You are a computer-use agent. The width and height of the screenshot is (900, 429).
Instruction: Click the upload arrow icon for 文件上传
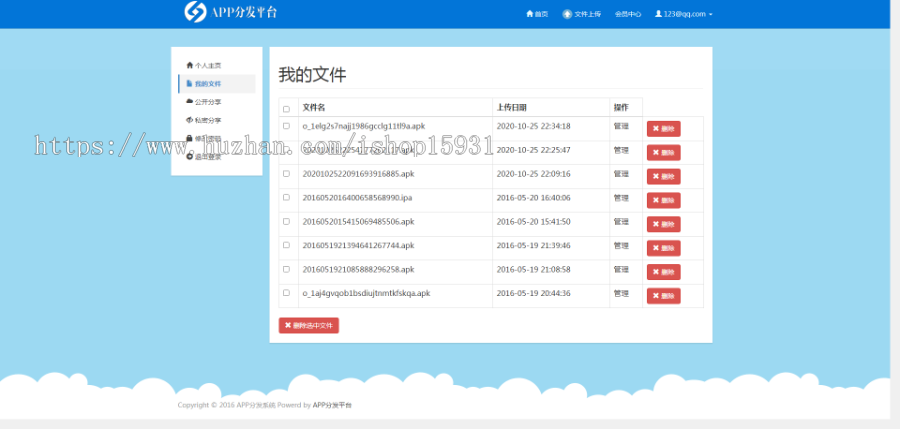tap(568, 14)
